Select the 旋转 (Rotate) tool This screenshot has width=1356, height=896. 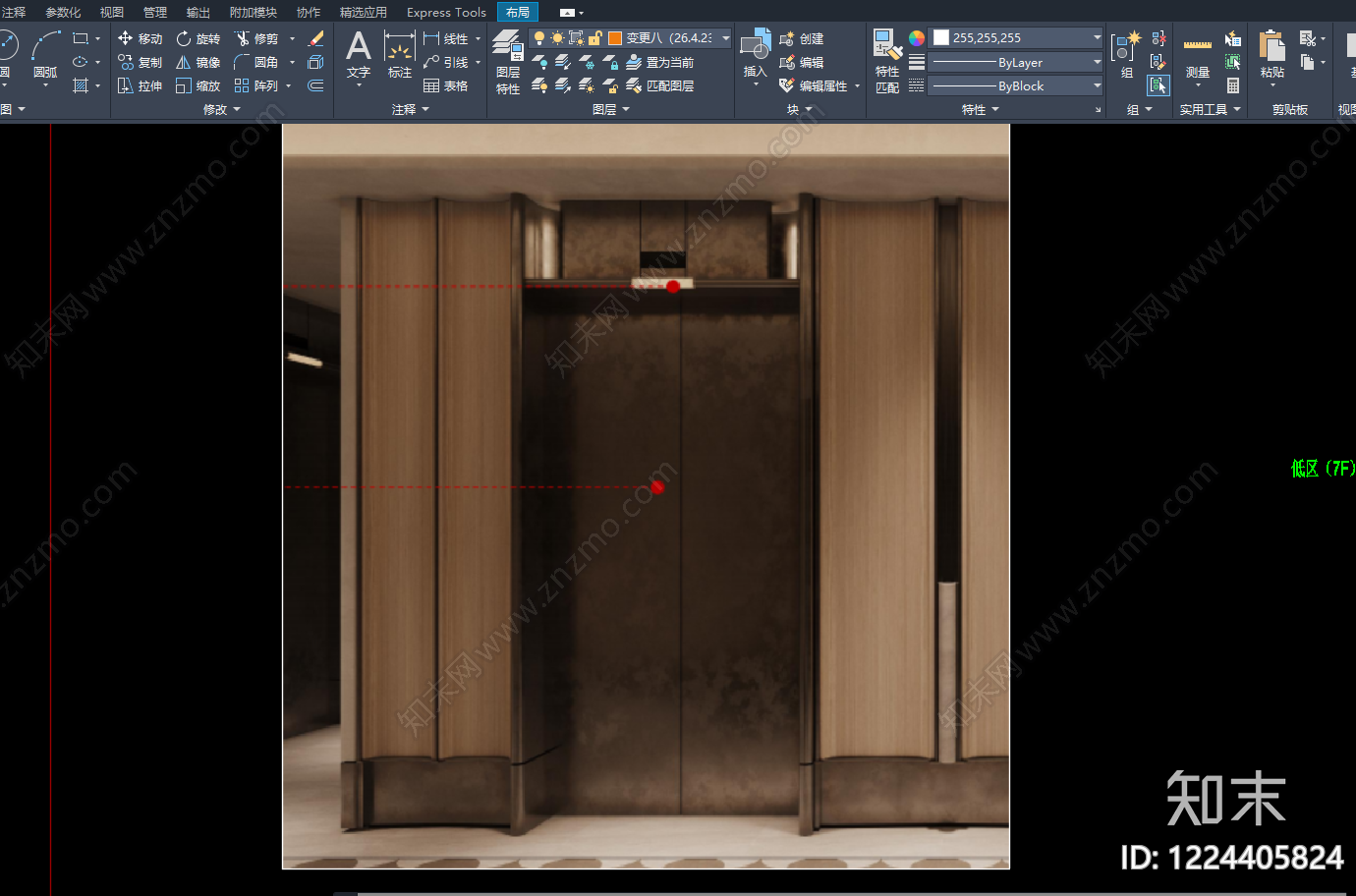coord(198,38)
